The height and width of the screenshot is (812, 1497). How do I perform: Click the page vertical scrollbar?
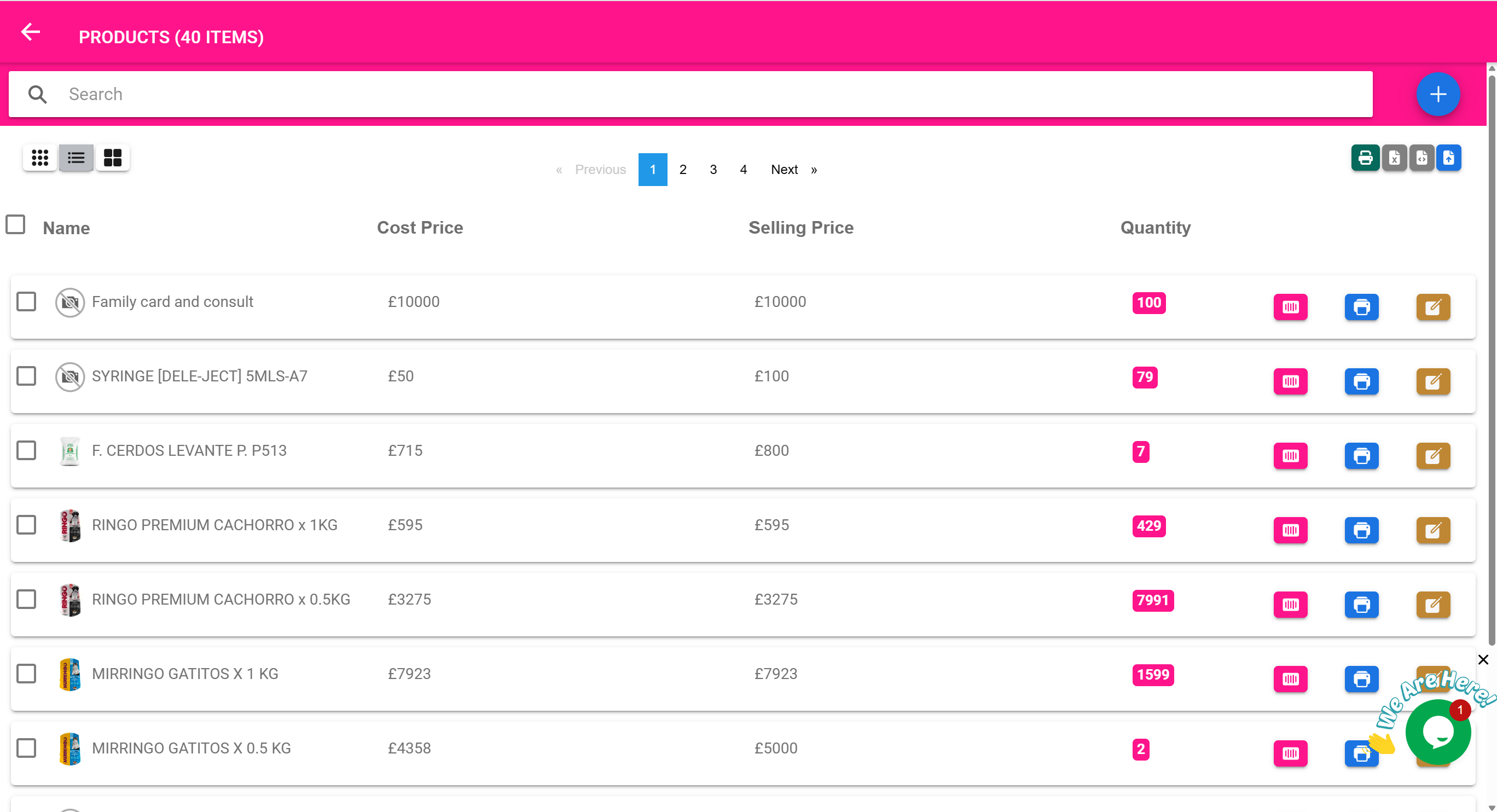1491,361
